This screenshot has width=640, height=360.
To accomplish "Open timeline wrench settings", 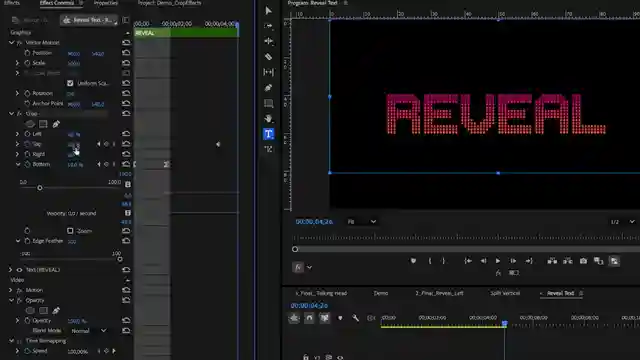I will pos(356,318).
